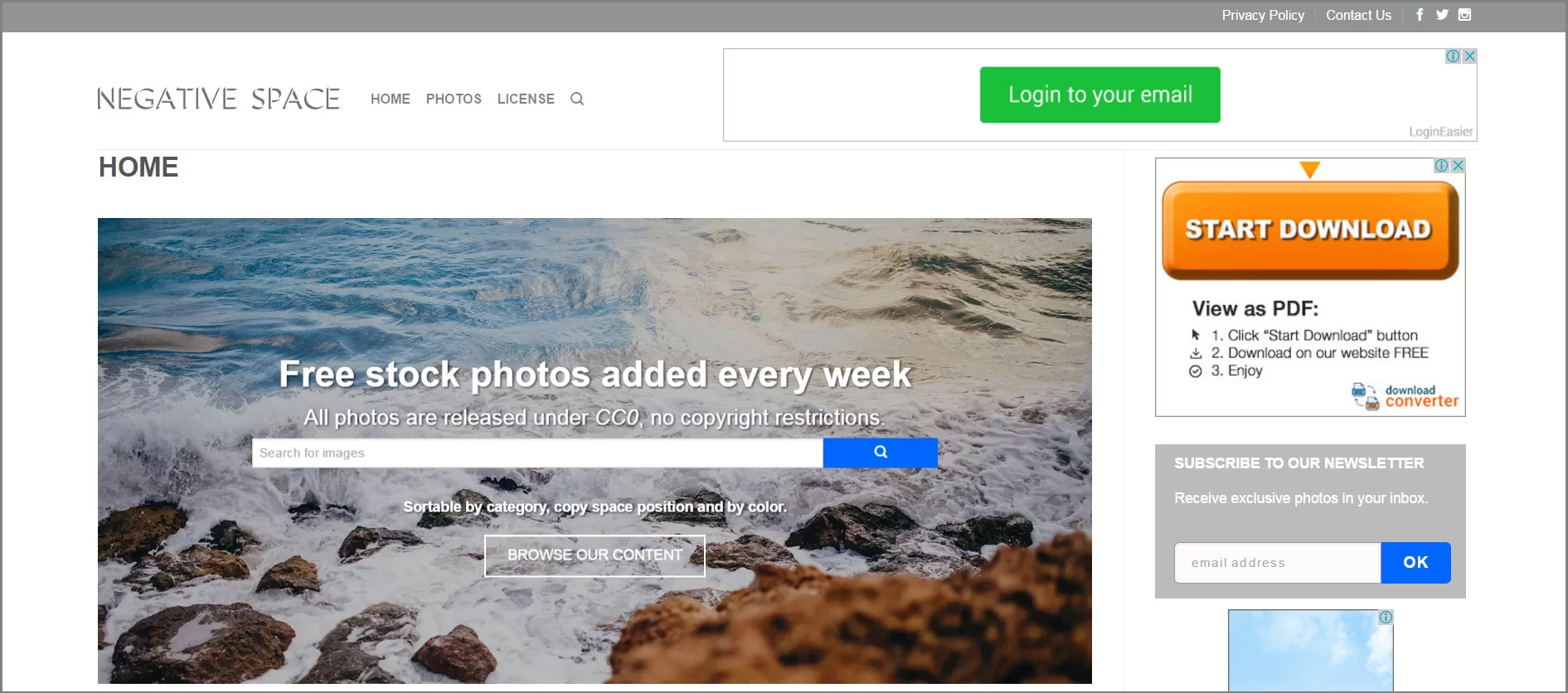Viewport: 1568px width, 693px height.
Task: Close the Start Download sidebar ad
Action: (1458, 166)
